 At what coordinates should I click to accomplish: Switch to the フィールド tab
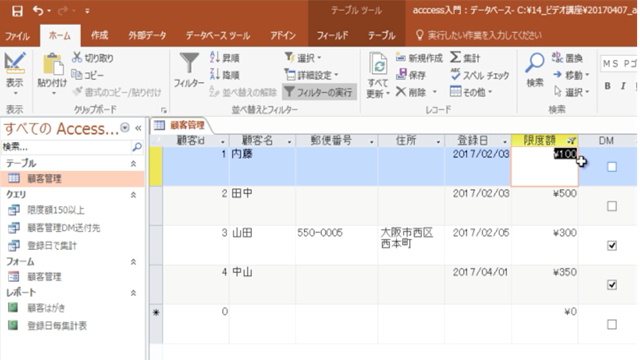pyautogui.click(x=333, y=36)
